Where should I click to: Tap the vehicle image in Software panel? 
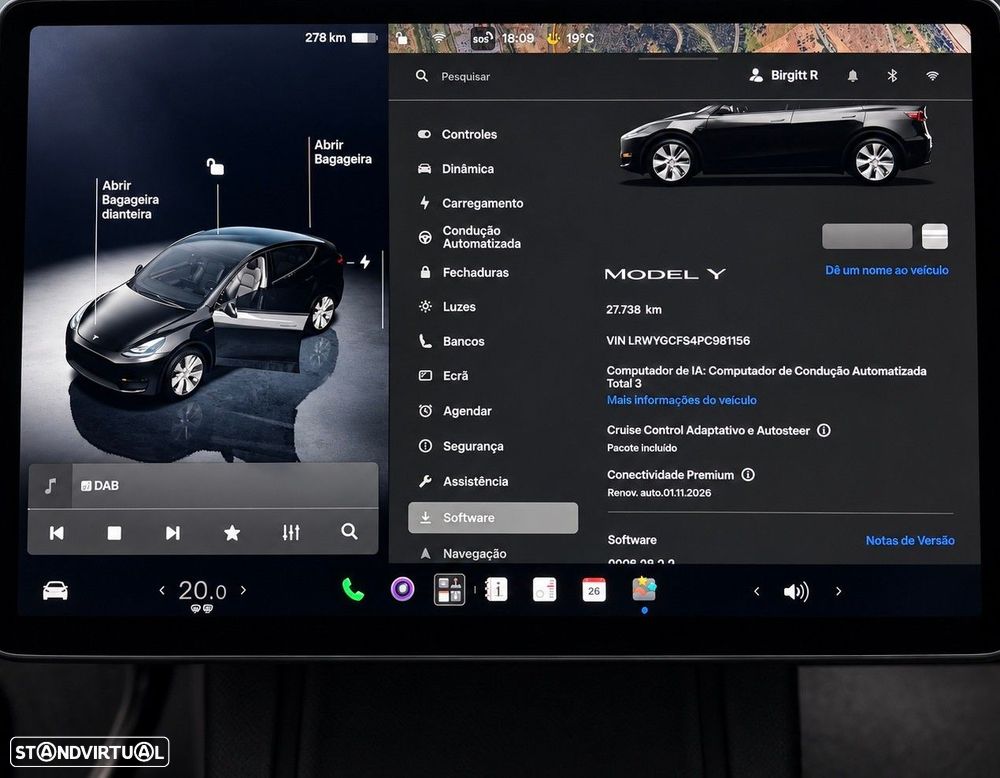[x=776, y=144]
